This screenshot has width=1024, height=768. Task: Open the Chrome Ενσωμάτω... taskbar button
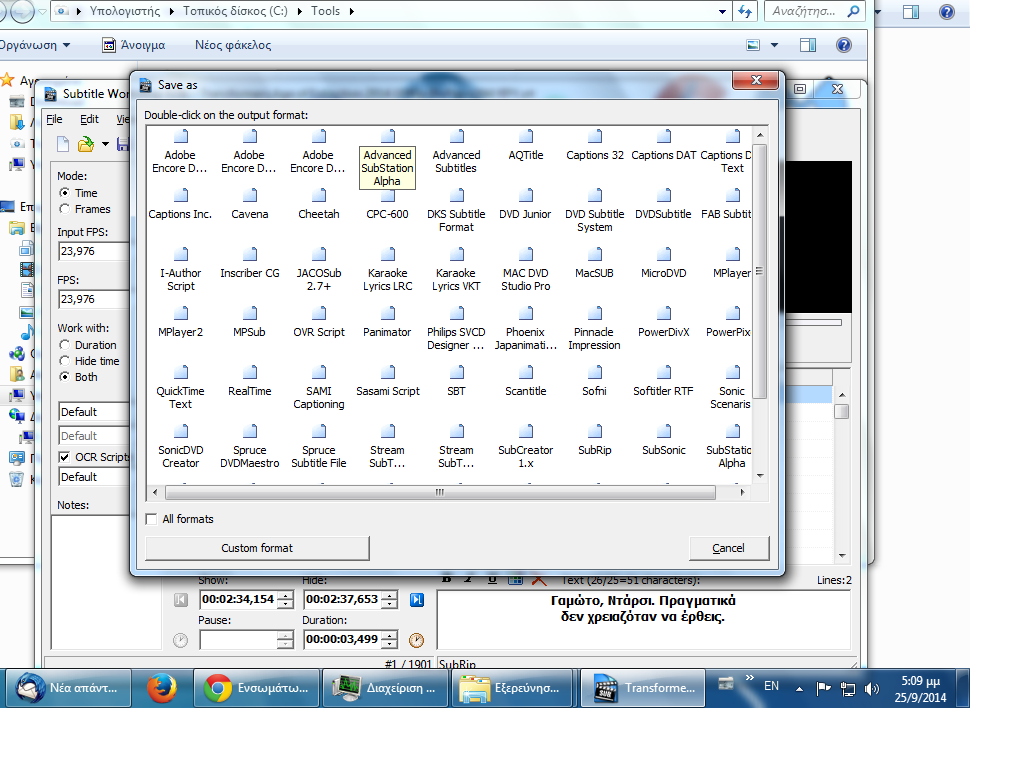coord(257,688)
